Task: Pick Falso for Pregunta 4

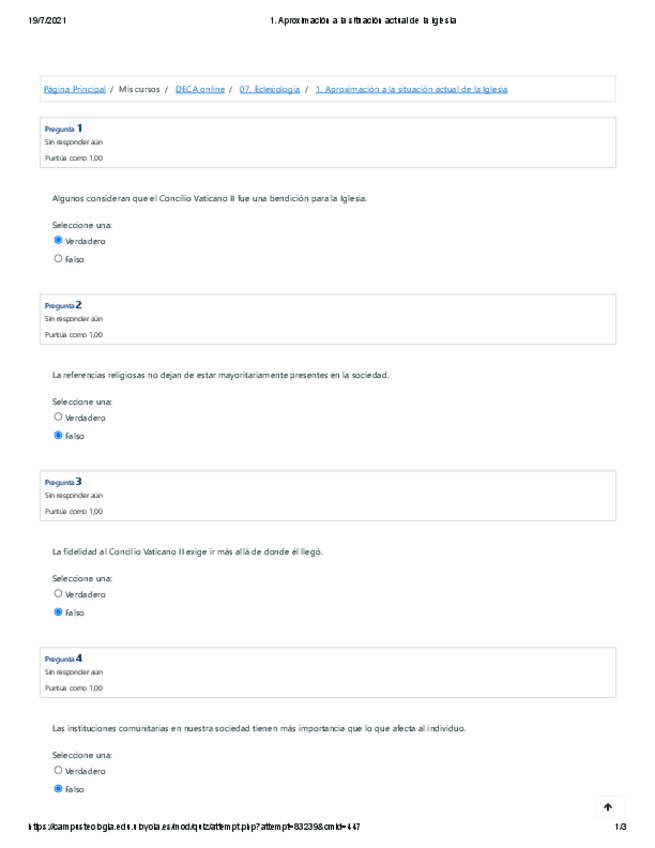Action: 58,789
